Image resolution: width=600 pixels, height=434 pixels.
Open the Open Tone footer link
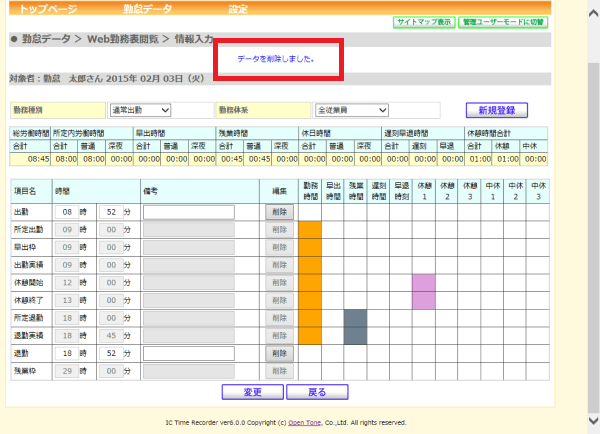pyautogui.click(x=305, y=423)
